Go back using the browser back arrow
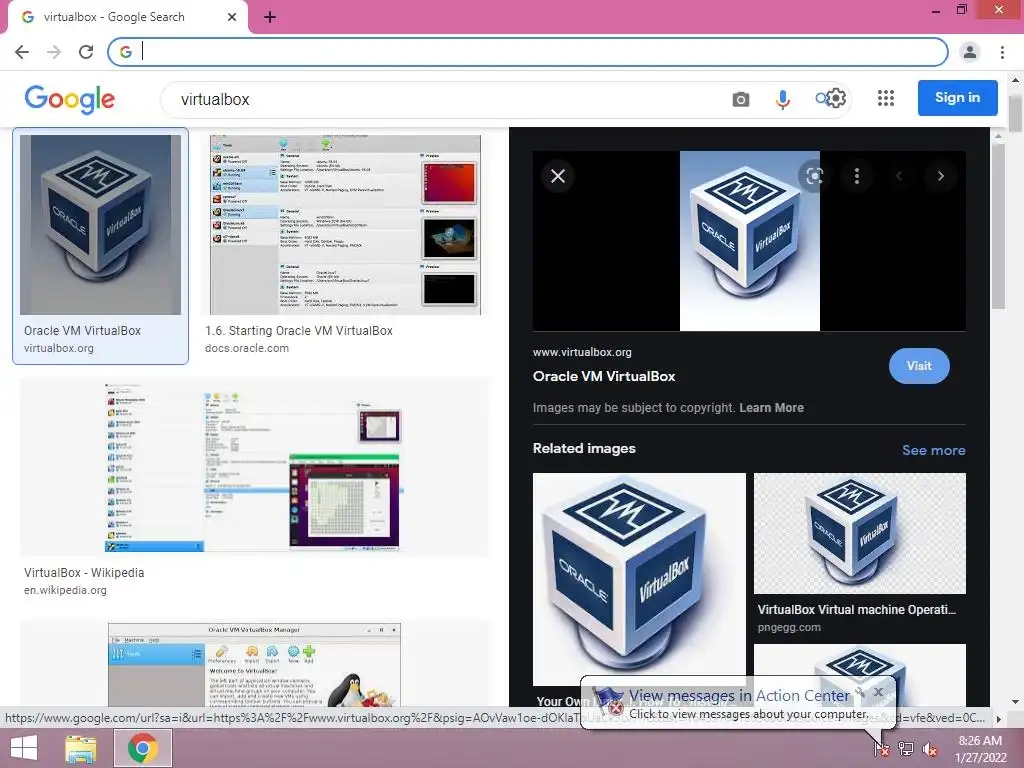The height and width of the screenshot is (768, 1024). (x=22, y=52)
